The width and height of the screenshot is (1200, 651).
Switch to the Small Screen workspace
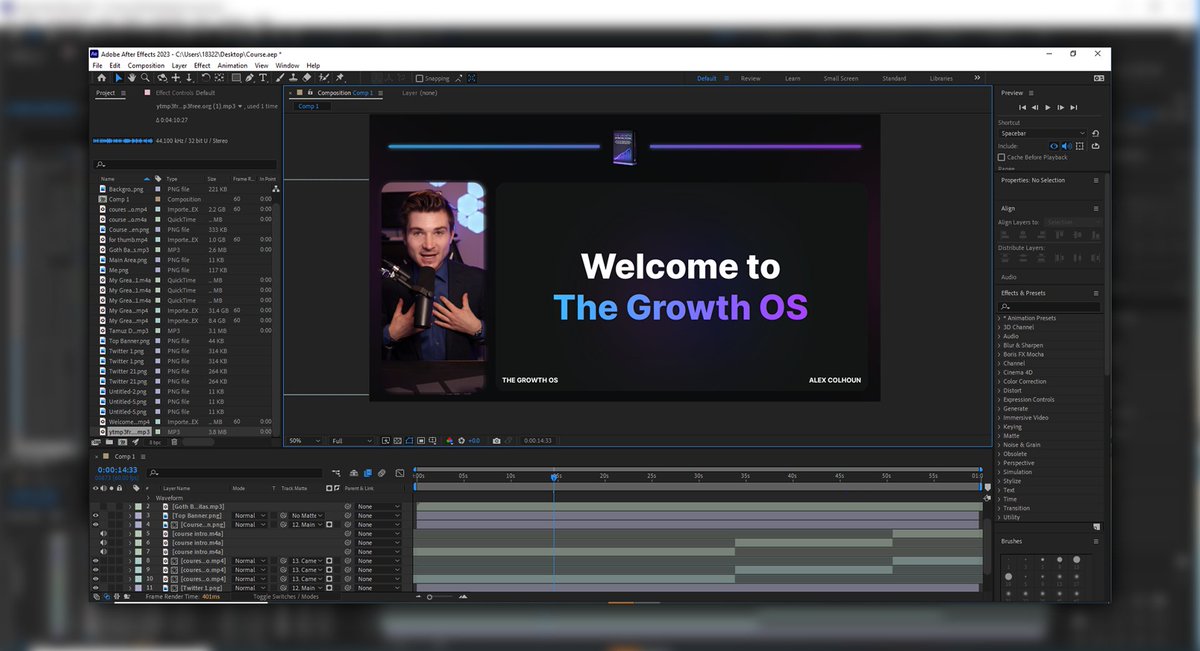tap(840, 78)
